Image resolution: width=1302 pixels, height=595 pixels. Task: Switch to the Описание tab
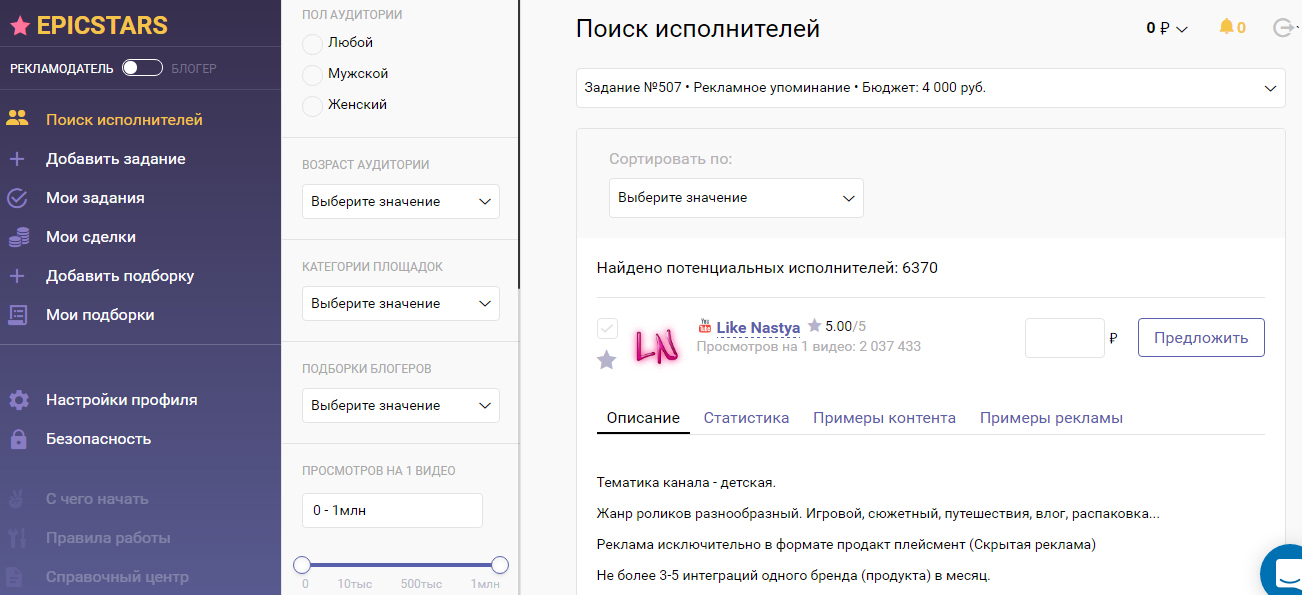coord(643,418)
